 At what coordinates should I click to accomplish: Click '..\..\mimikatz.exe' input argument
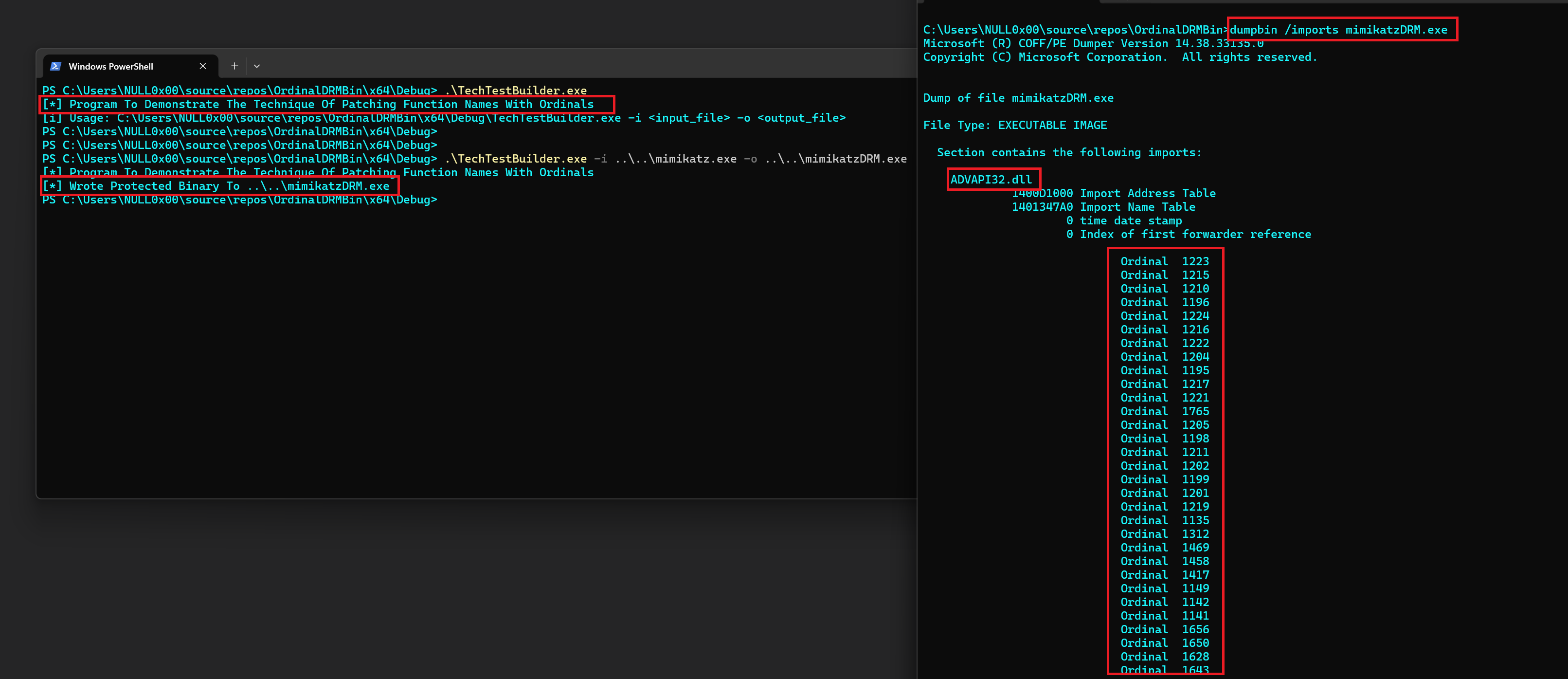(x=676, y=158)
